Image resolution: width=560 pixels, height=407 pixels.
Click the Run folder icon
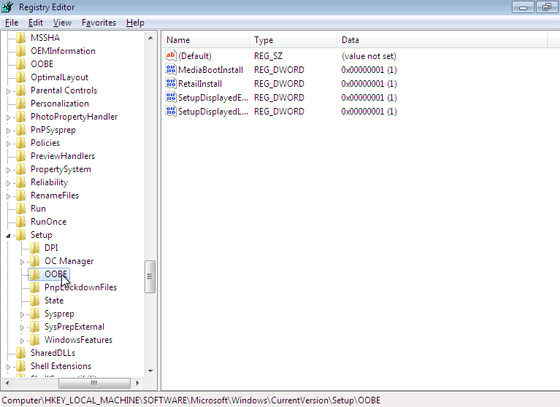21,208
